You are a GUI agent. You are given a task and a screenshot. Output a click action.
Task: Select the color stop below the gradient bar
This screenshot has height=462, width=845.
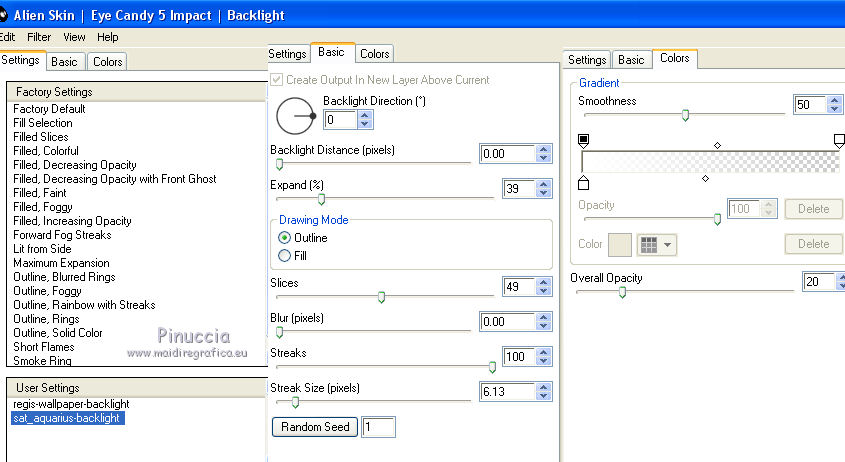[x=583, y=183]
